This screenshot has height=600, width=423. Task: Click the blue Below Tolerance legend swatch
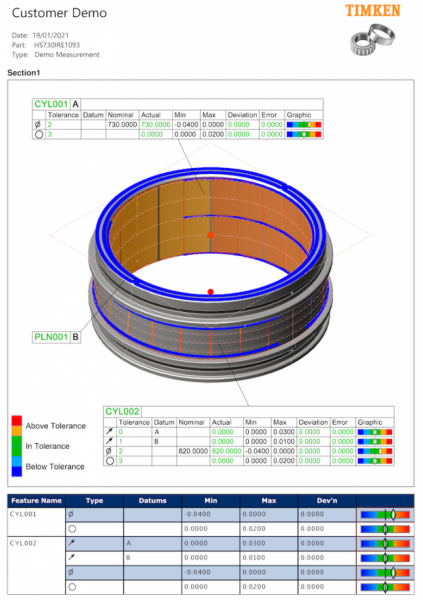tap(16, 470)
